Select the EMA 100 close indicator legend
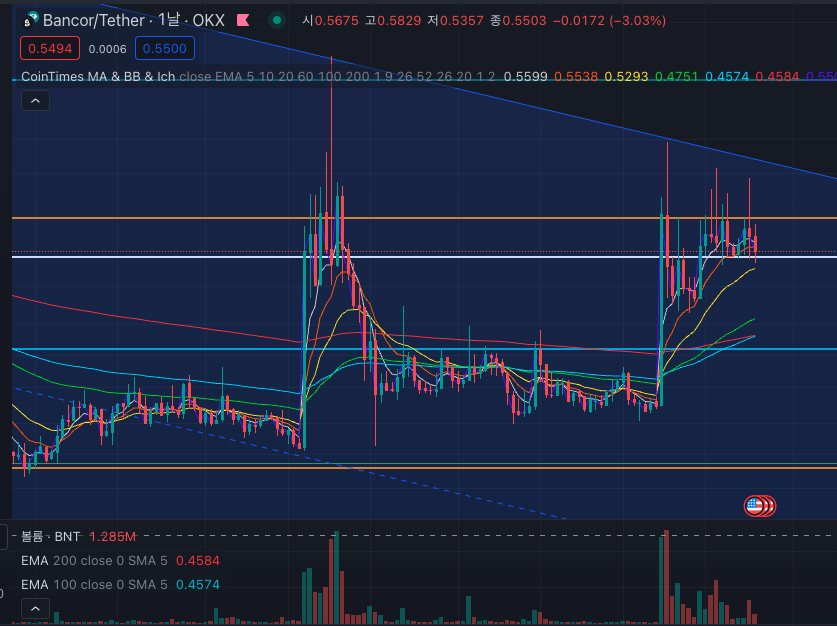This screenshot has height=626, width=837. click(94, 584)
